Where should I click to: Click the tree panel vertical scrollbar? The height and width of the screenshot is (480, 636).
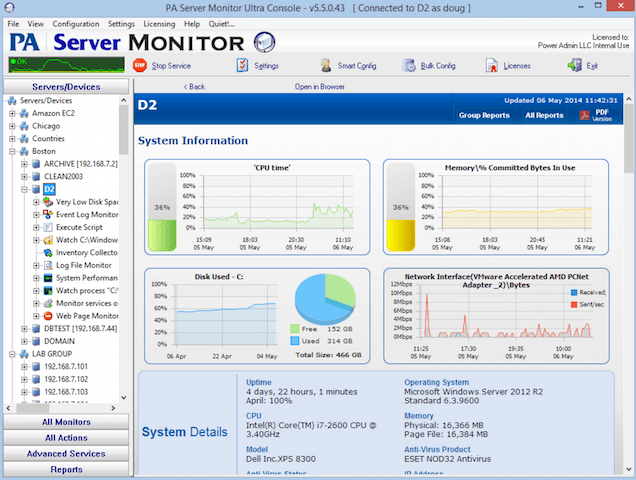124,130
